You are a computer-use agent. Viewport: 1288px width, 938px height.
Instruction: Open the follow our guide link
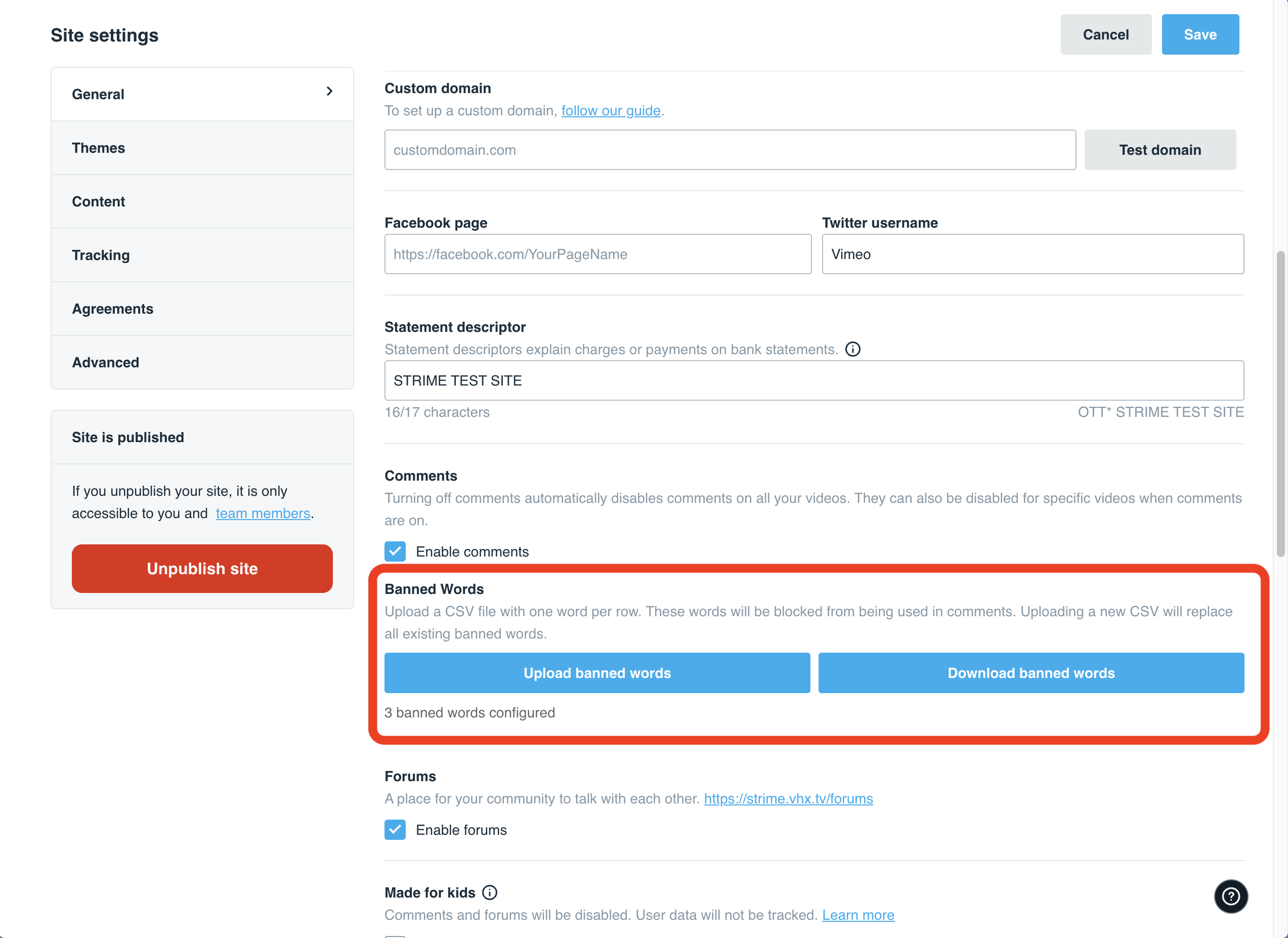[611, 111]
